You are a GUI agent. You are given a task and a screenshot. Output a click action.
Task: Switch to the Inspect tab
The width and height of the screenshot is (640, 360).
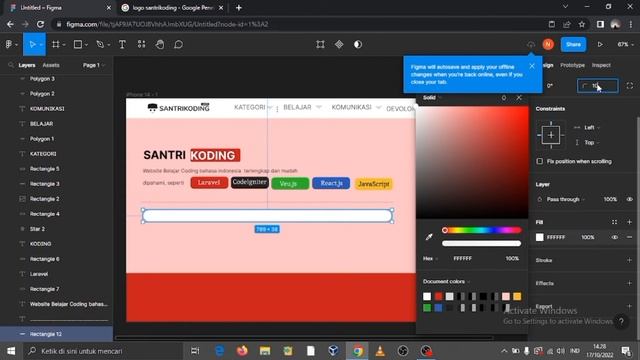click(x=601, y=65)
